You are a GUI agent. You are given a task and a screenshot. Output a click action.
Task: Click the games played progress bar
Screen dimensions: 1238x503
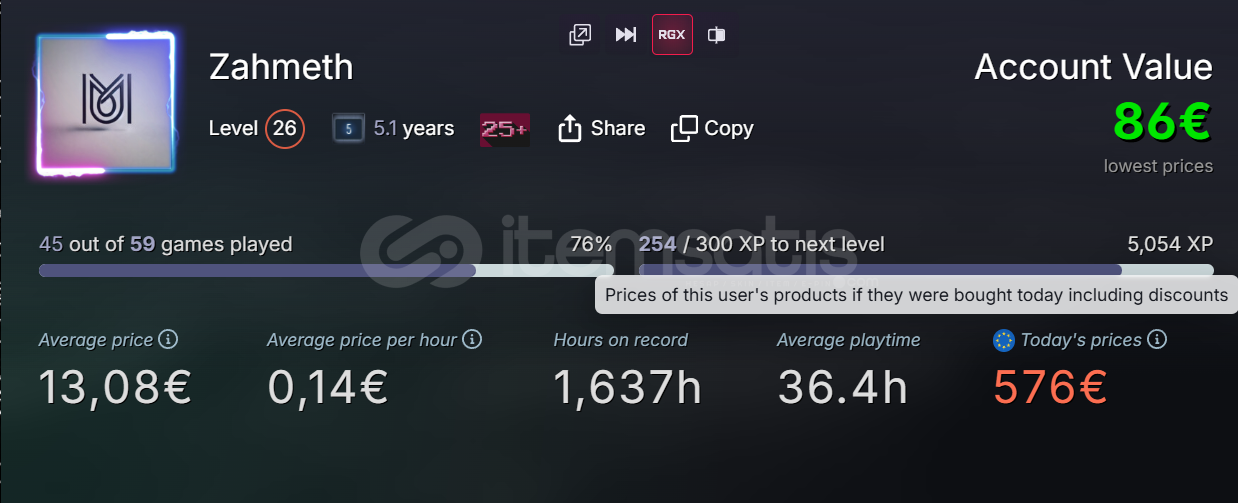(x=325, y=270)
